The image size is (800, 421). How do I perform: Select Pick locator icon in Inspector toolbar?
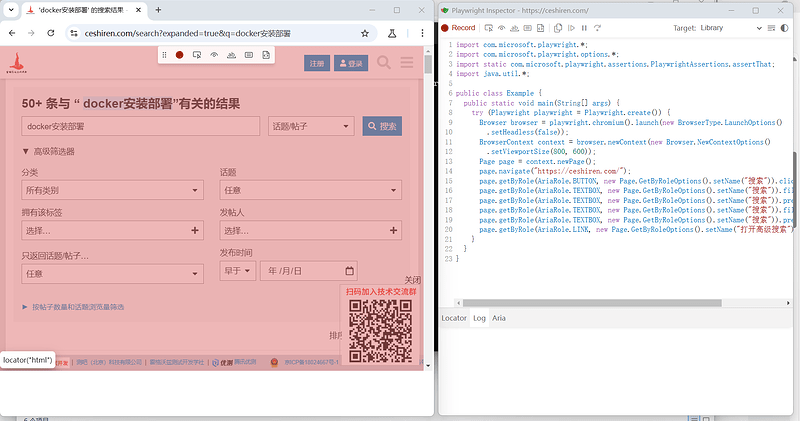[x=489, y=28]
